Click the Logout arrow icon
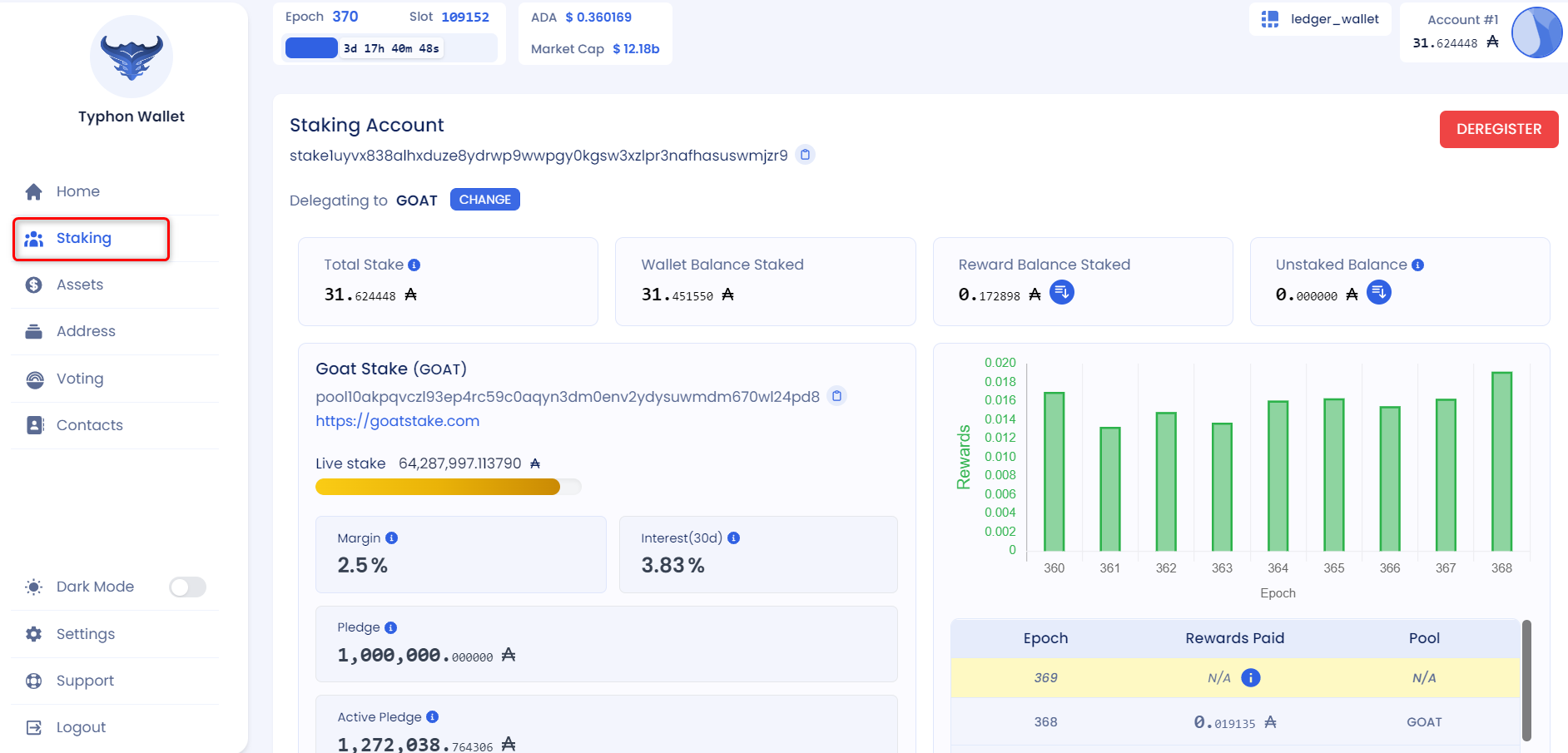The image size is (1568, 753). 33,727
